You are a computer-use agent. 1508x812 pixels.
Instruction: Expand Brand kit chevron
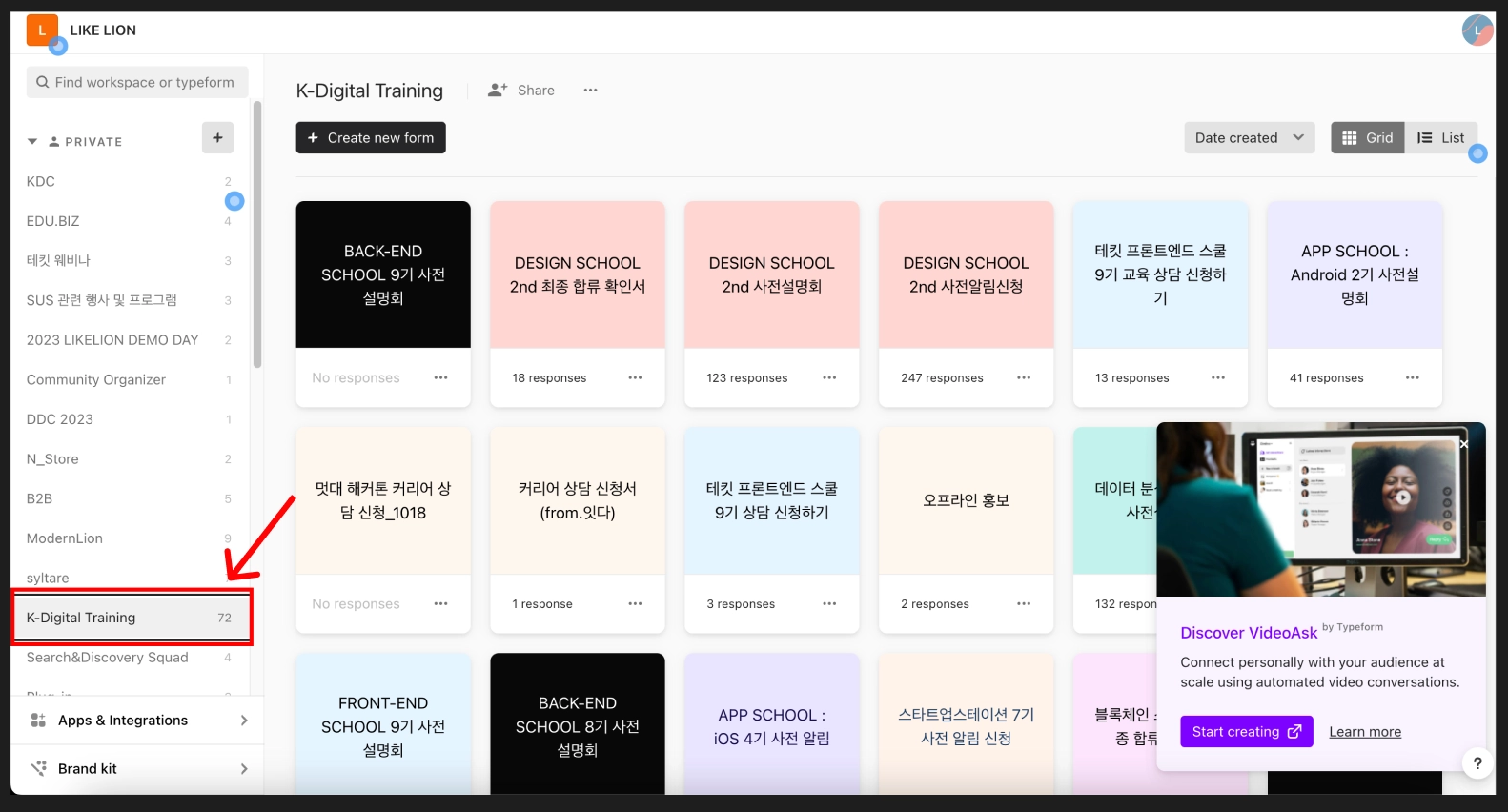[244, 769]
